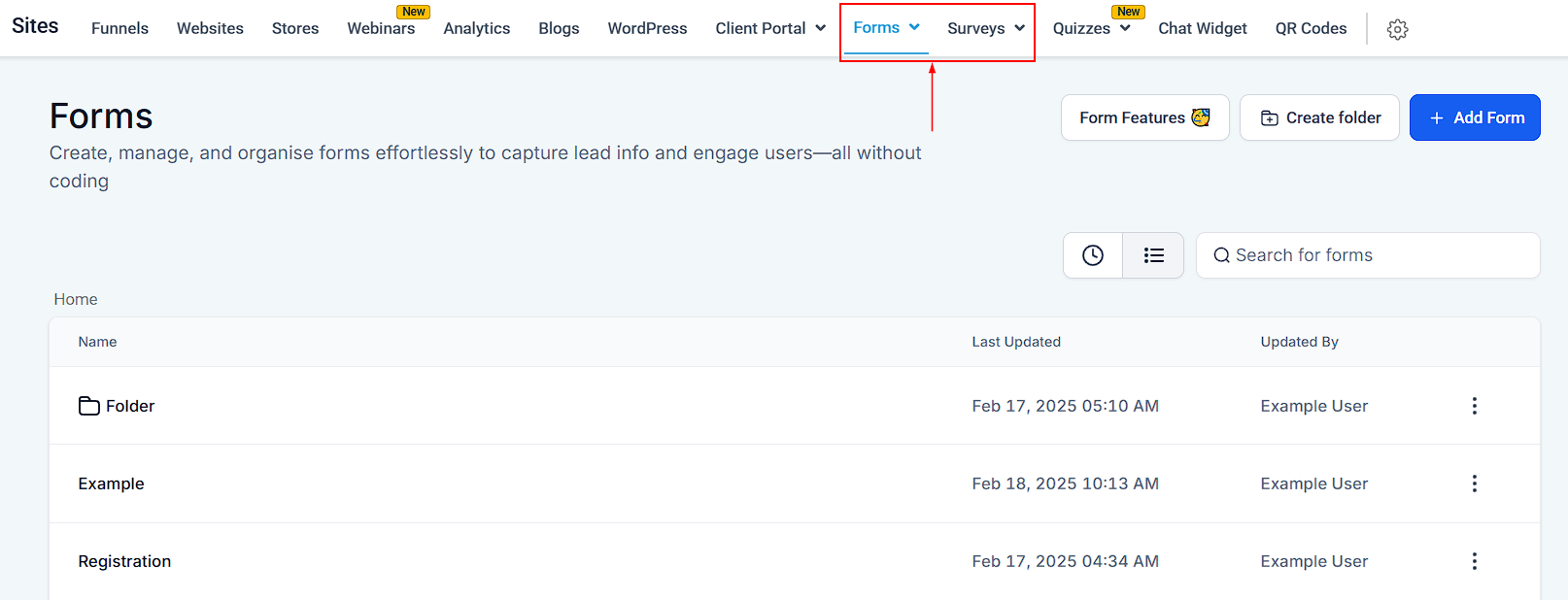Click the folder icon beside Folder
1568x600 pixels.
(89, 406)
